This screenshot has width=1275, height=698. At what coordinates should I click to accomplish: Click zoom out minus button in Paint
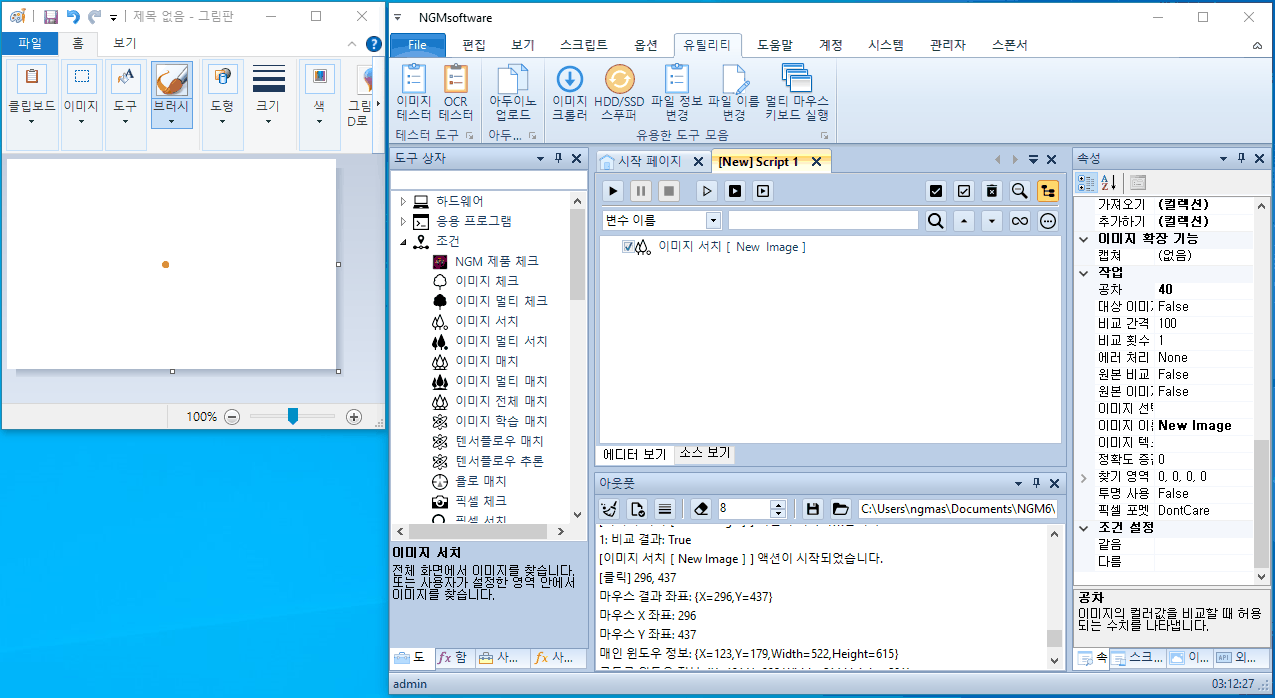(x=232, y=417)
